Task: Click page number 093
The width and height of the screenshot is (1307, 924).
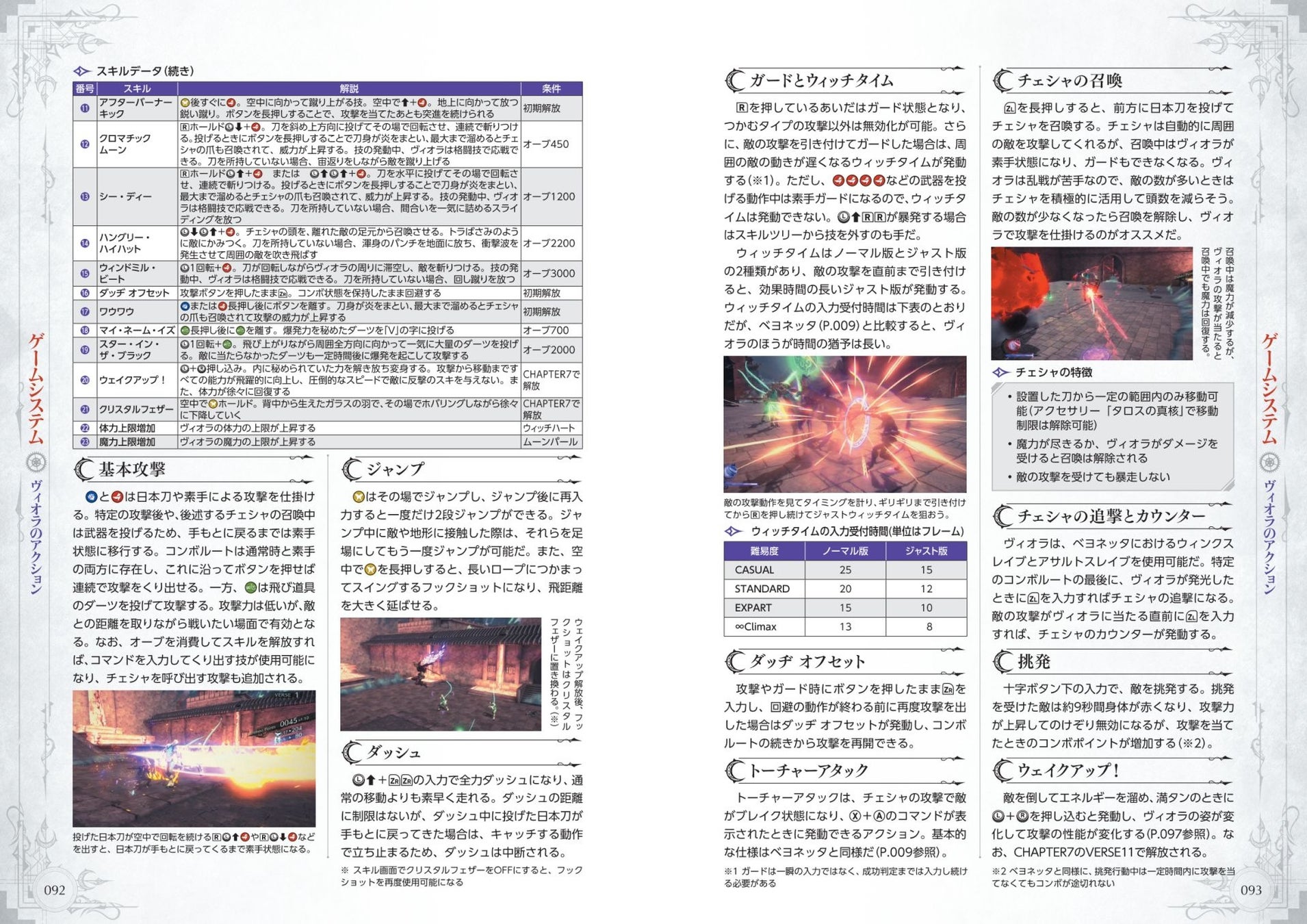Action: pos(1251,890)
